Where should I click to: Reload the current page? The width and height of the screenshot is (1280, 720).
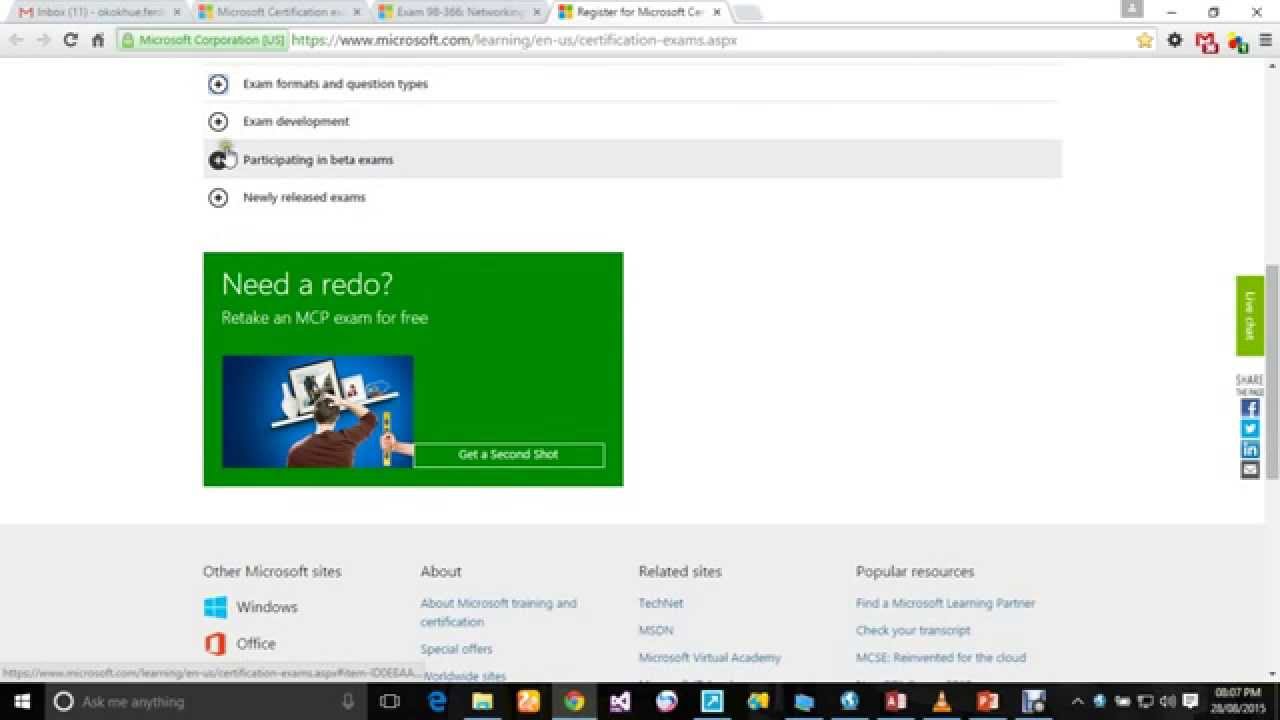pos(70,40)
